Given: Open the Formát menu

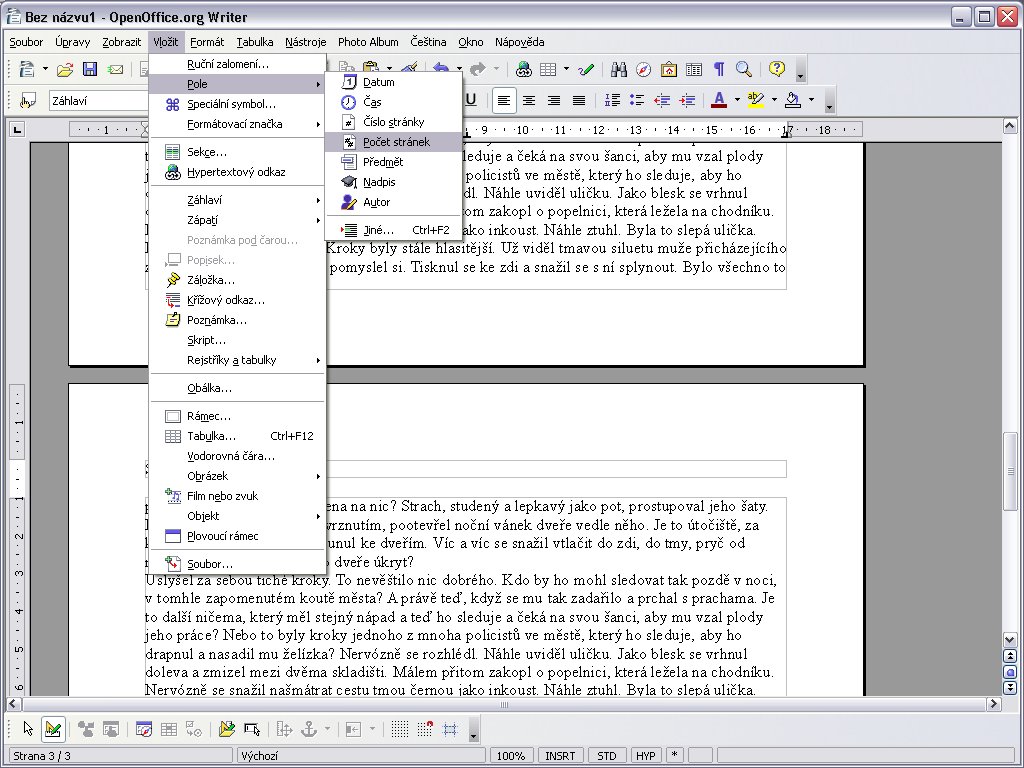Looking at the screenshot, I should pos(207,42).
